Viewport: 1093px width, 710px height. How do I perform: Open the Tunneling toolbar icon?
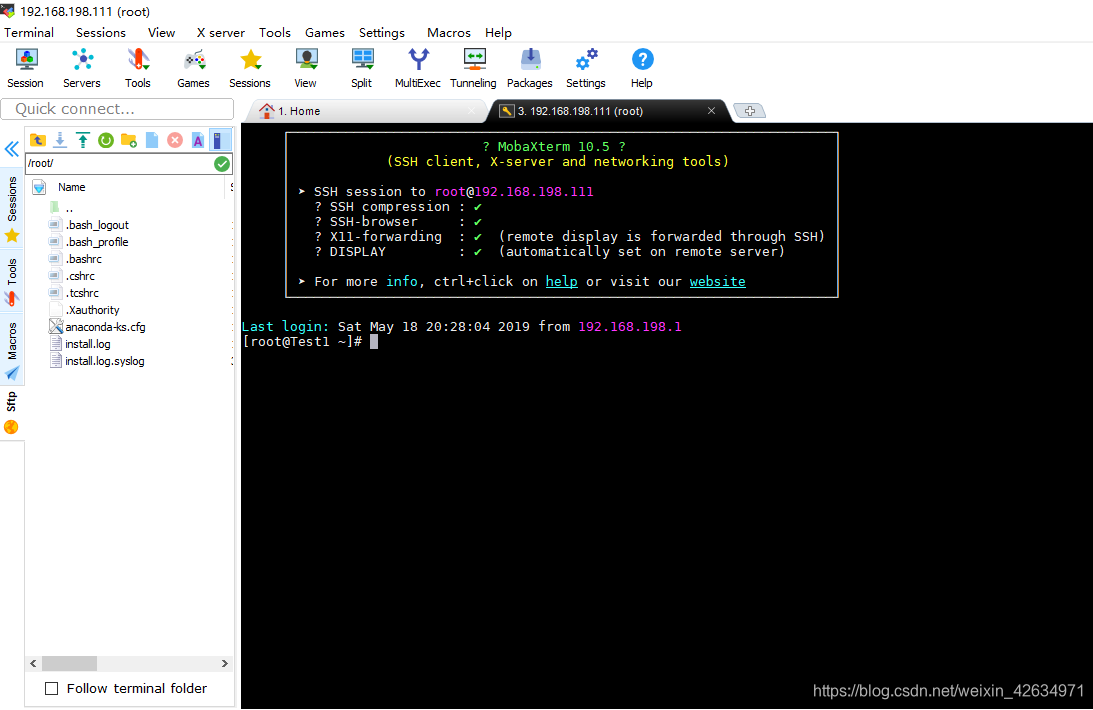point(473,68)
